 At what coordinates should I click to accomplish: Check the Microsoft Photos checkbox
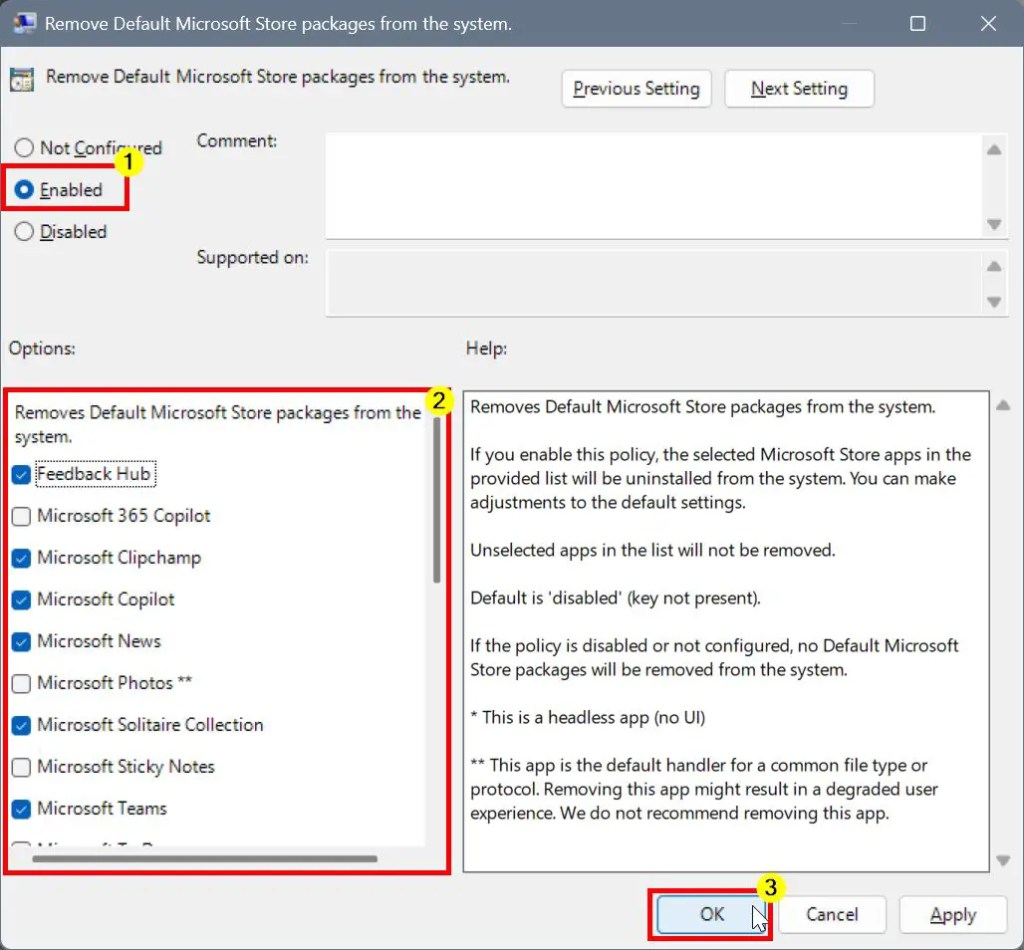tap(22, 683)
